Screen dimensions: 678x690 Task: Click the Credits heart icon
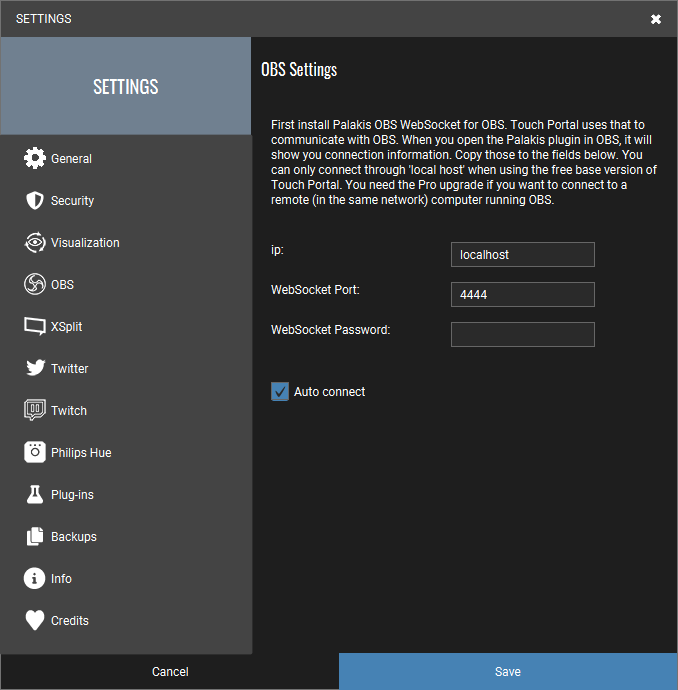35,620
